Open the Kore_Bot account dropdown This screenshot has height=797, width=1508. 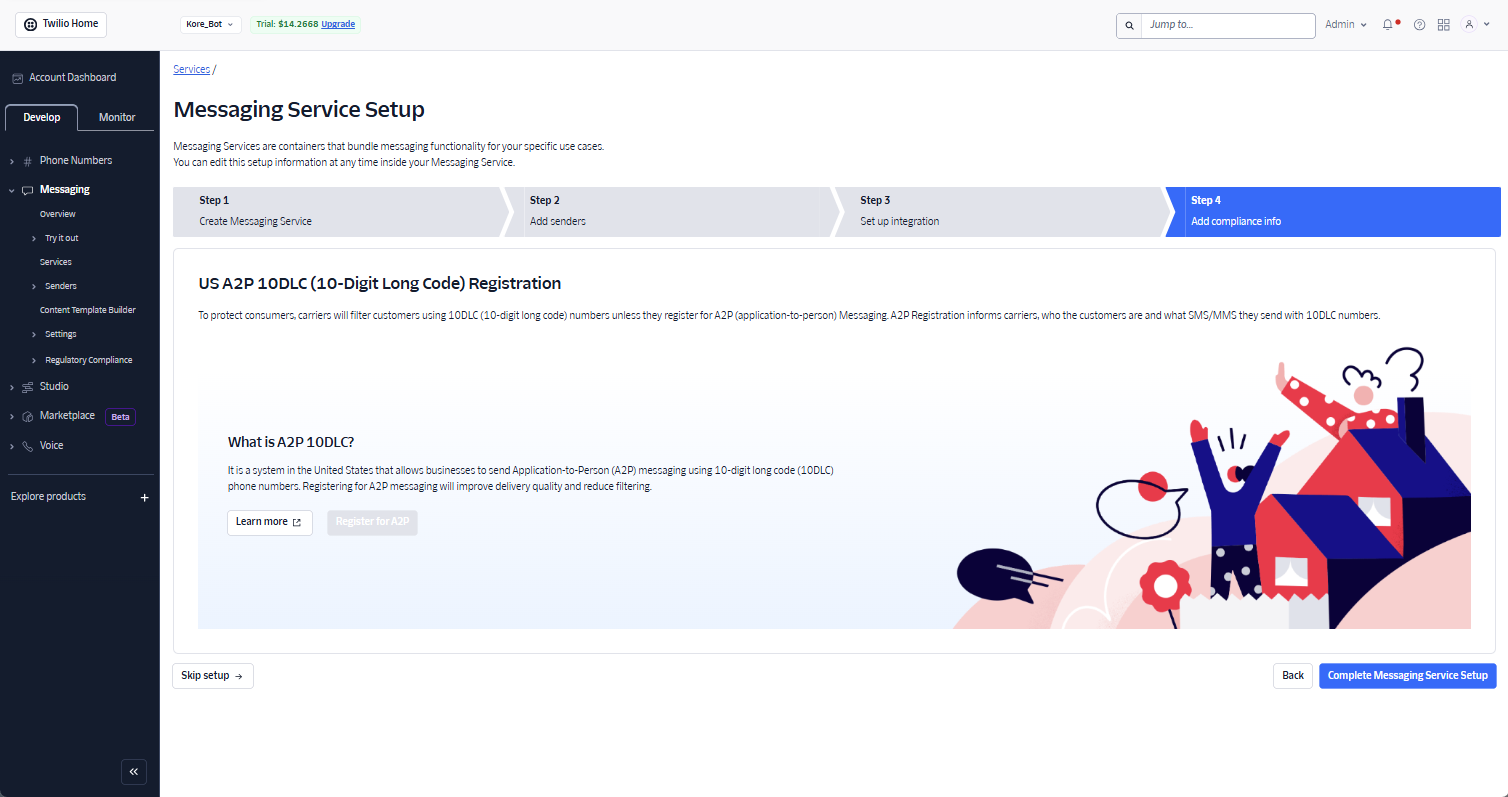(210, 24)
